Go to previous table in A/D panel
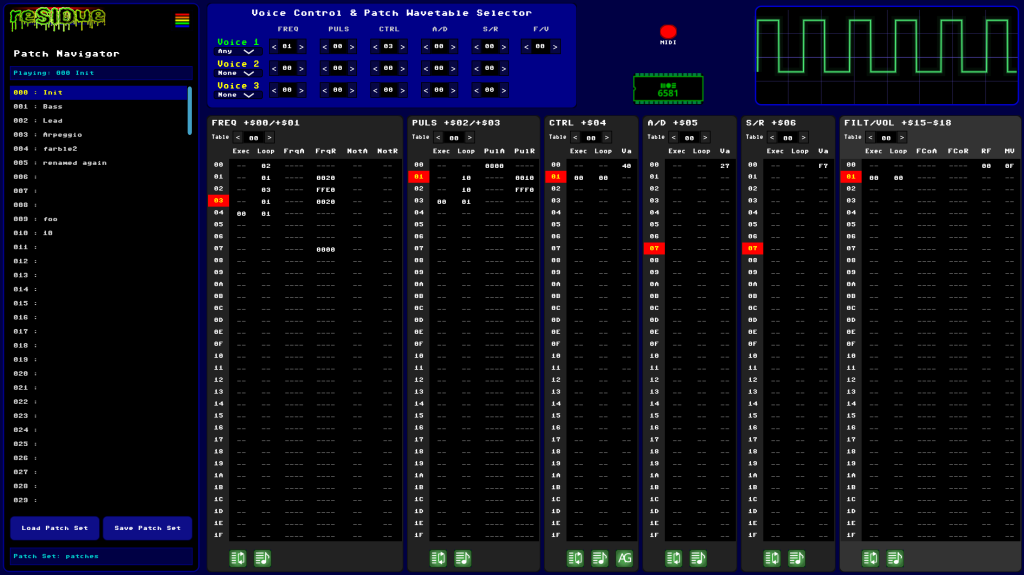The width and height of the screenshot is (1024, 575). 673,137
